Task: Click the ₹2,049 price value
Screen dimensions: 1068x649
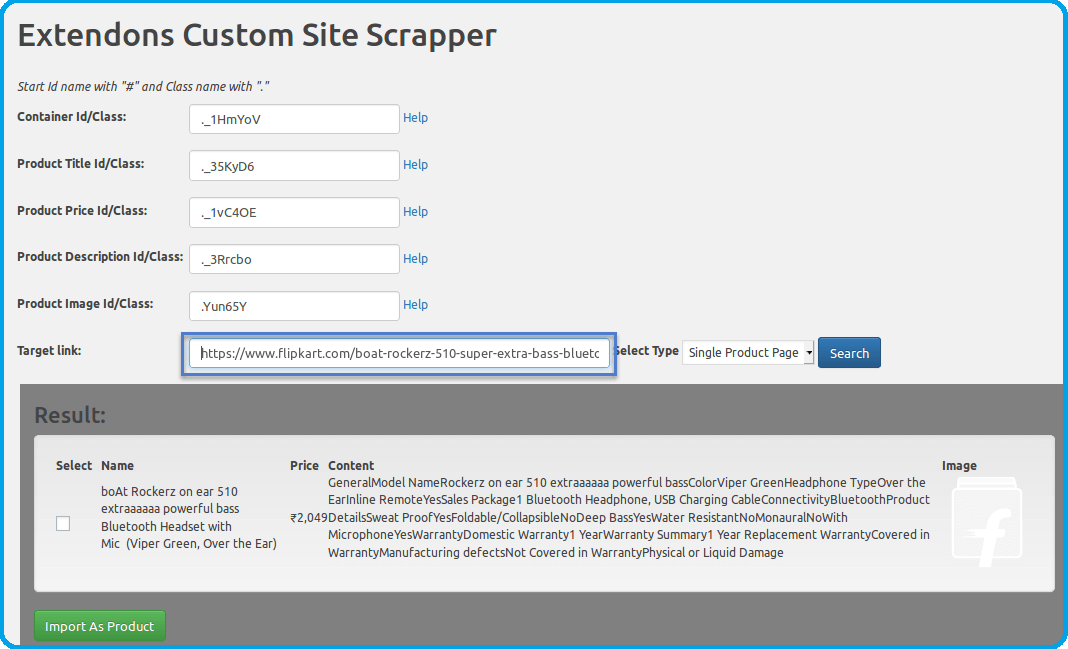Action: point(308,518)
